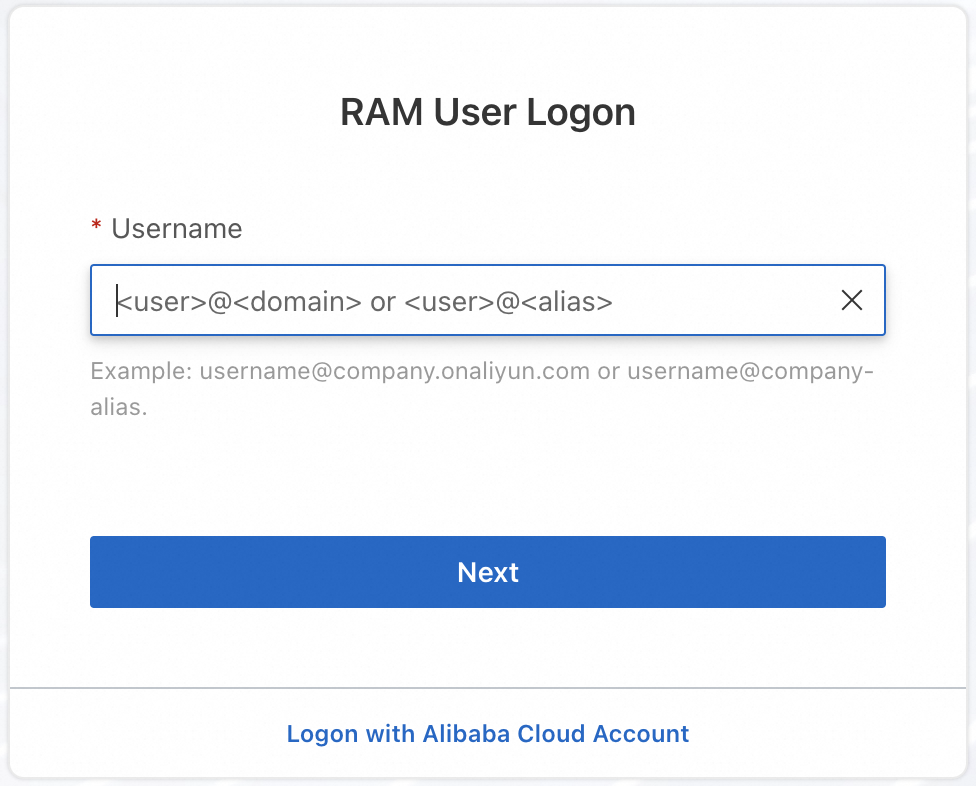Clear the Username field with X icon
Screen dimensions: 976x786
click(x=852, y=300)
